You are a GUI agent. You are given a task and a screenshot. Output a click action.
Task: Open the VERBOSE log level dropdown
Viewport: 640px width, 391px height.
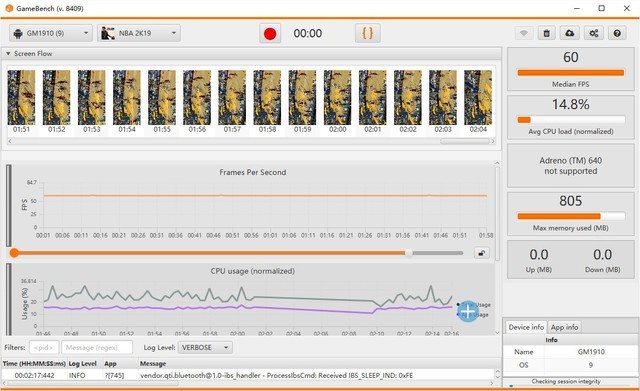[205, 348]
